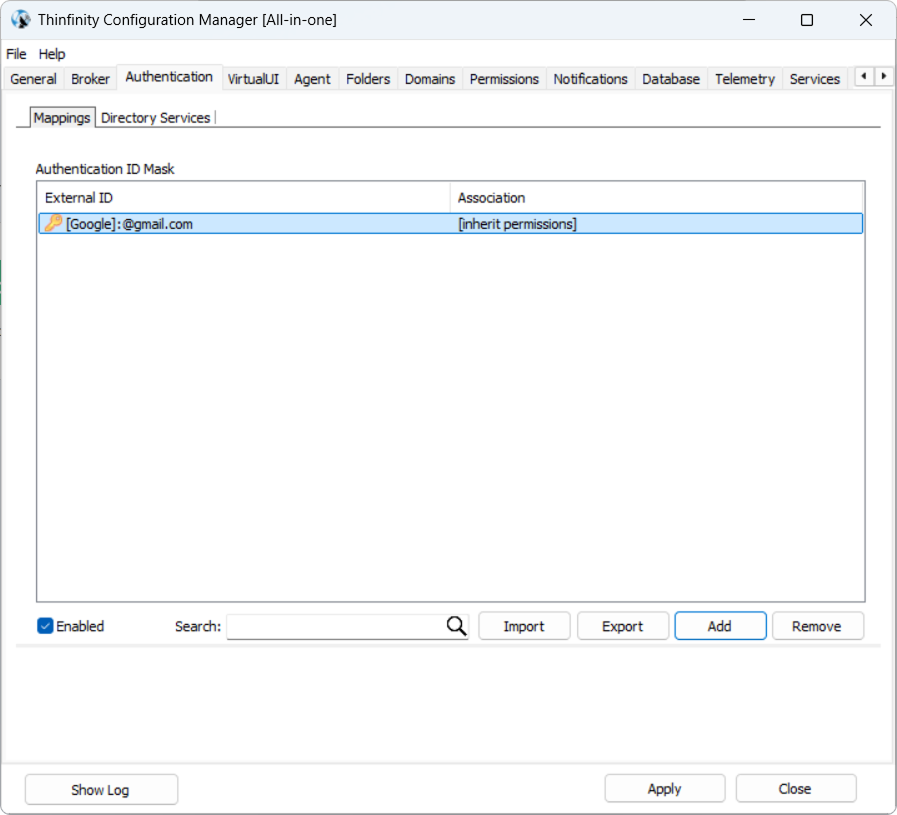Sort by the External ID column header

point(243,198)
